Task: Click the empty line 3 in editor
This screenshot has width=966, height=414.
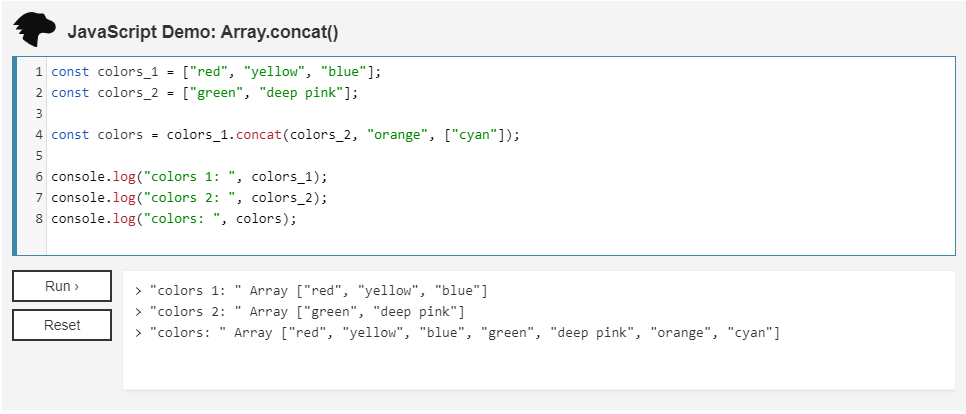Action: [300, 114]
